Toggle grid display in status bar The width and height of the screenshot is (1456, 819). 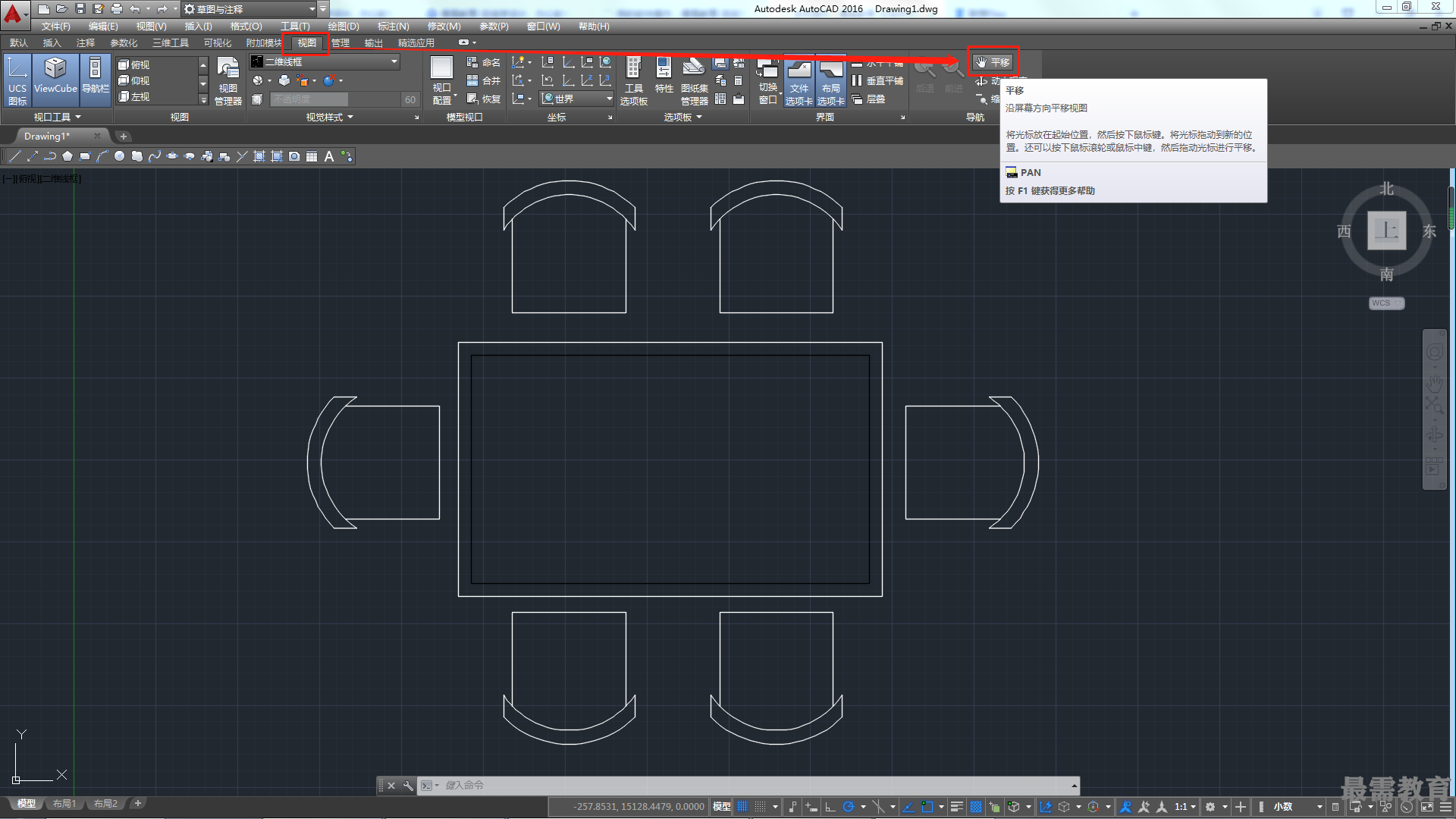(742, 807)
